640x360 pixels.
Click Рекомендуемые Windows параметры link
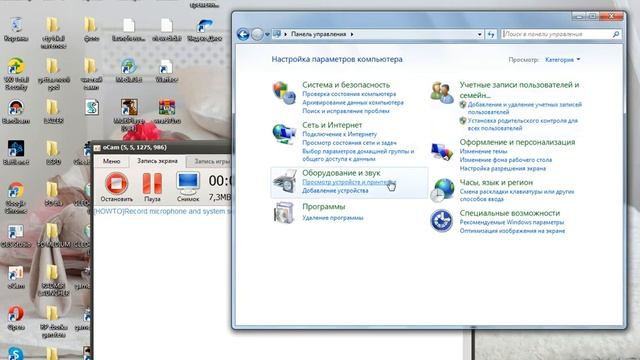pos(511,222)
